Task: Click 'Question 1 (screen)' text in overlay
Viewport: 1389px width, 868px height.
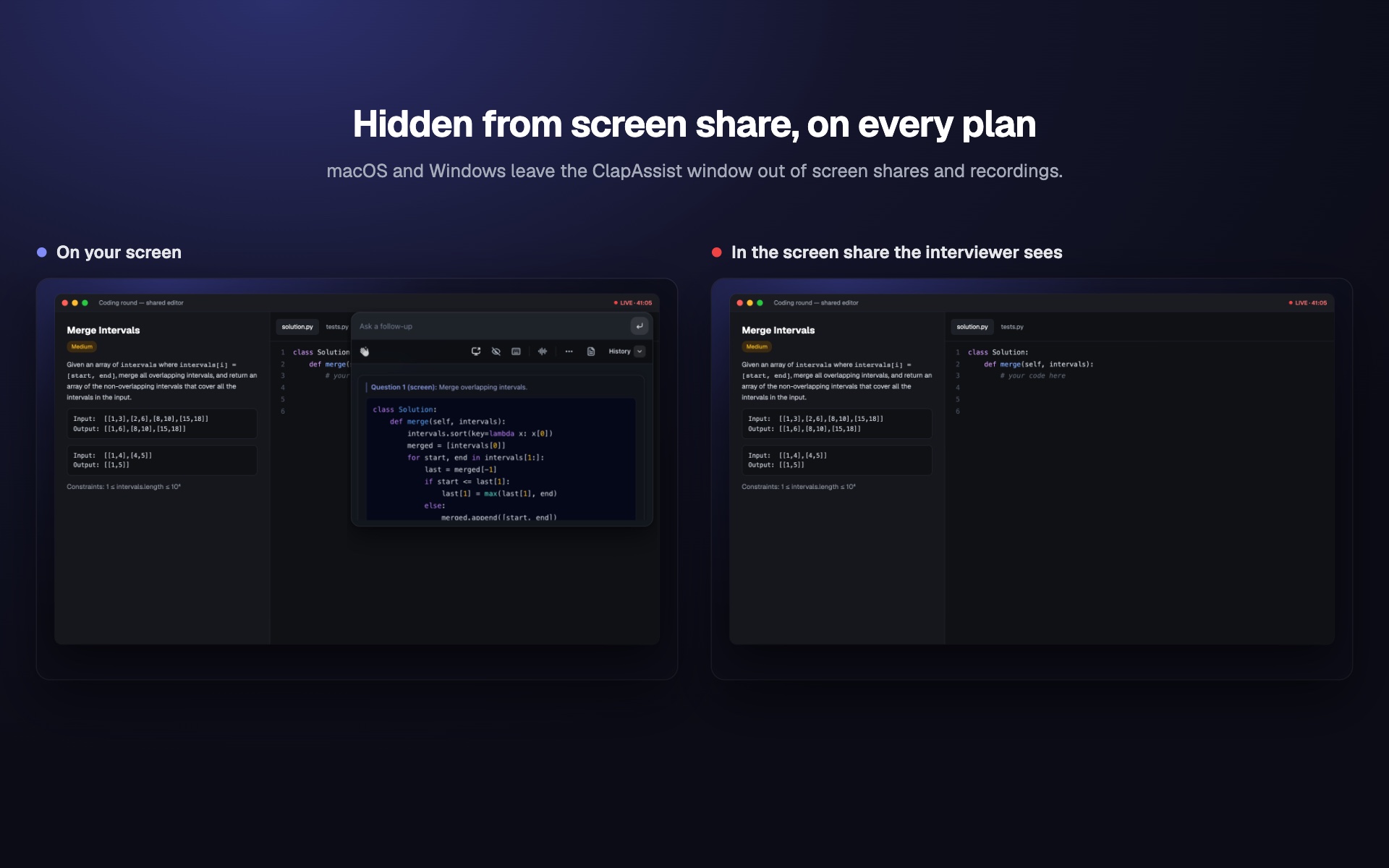Action: tap(404, 387)
